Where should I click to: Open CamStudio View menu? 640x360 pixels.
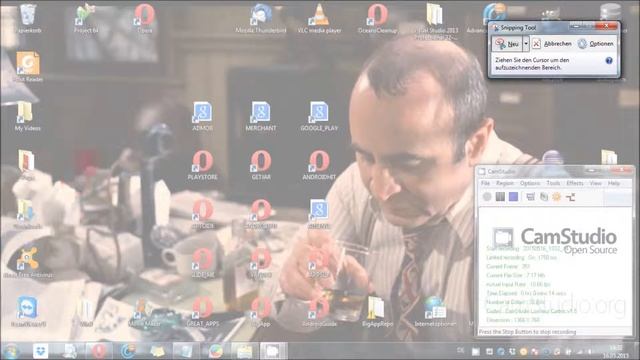[596, 183]
